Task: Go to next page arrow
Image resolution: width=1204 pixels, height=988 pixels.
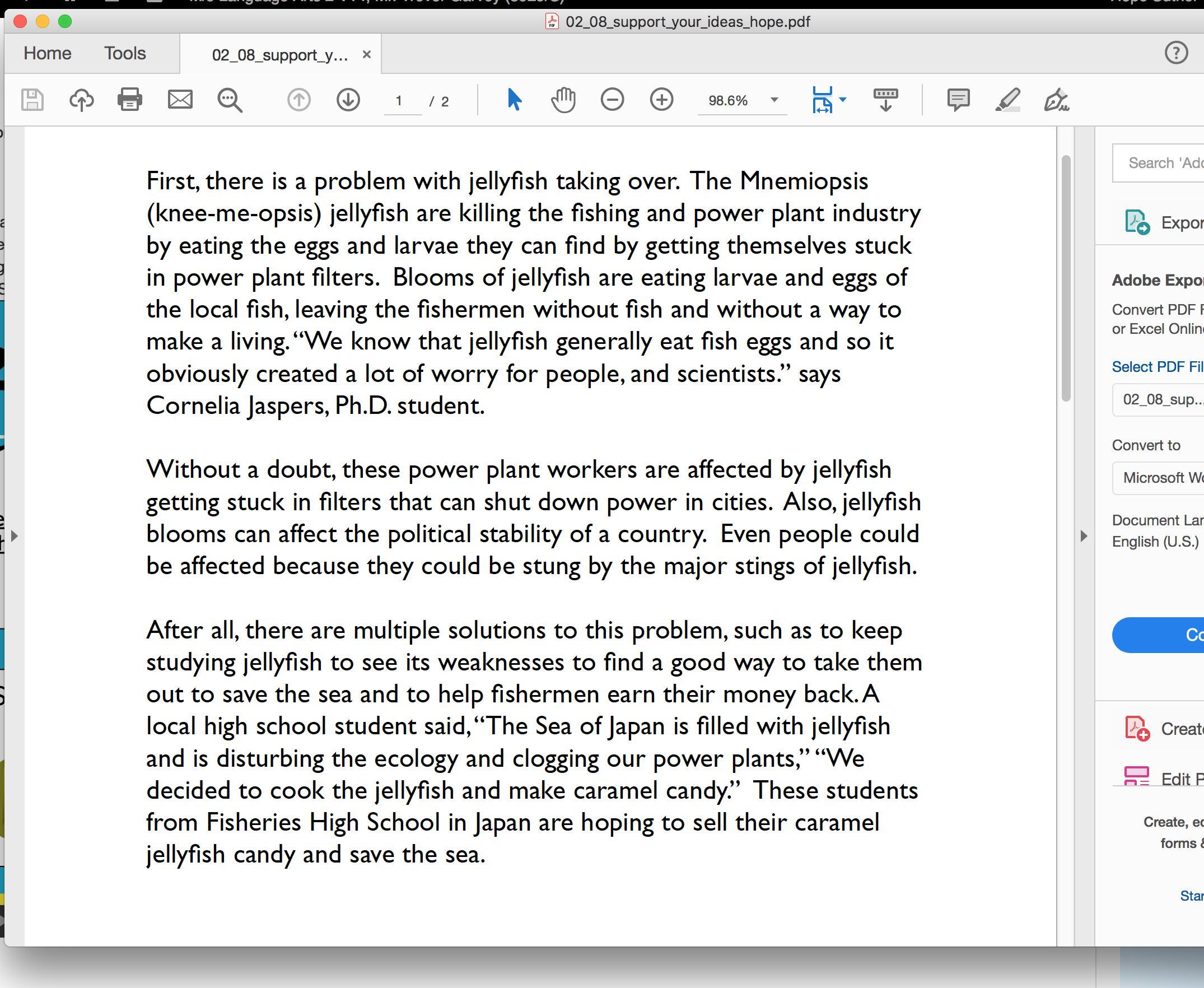Action: coord(348,100)
